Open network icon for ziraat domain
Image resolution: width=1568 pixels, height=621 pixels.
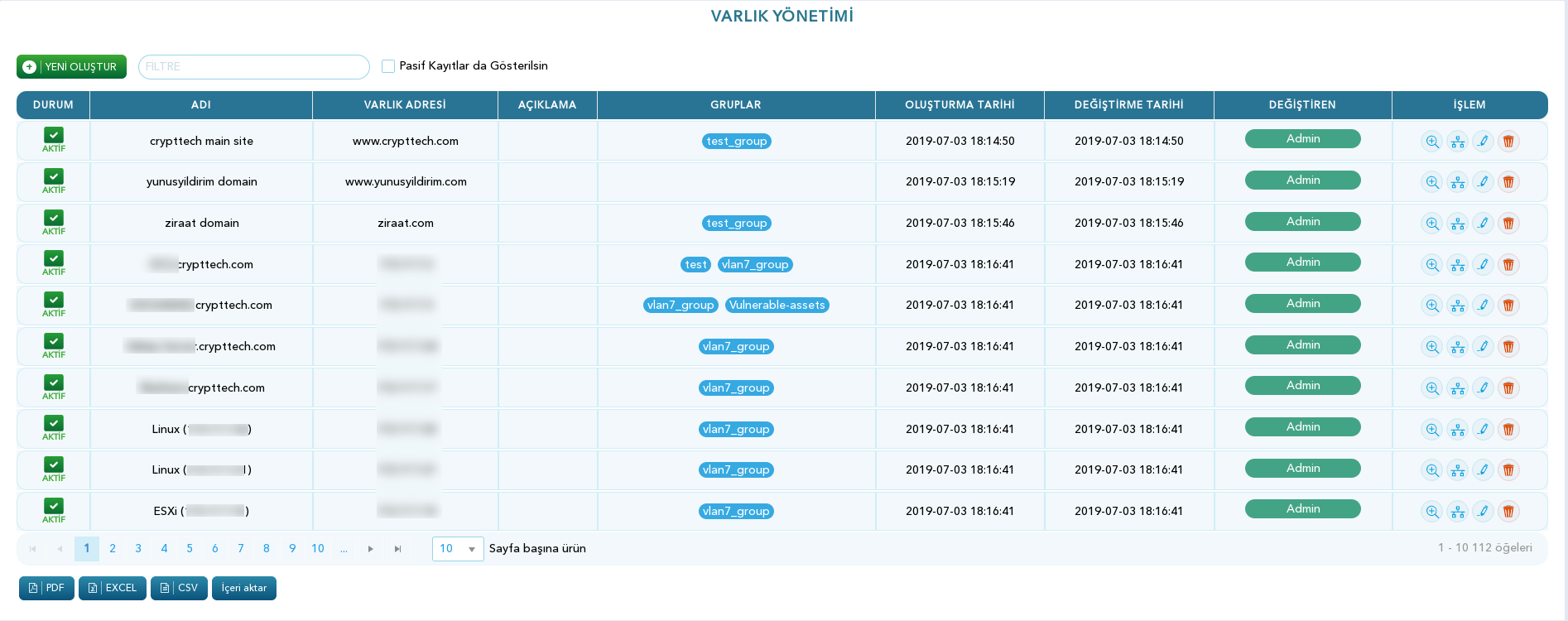pyautogui.click(x=1457, y=224)
